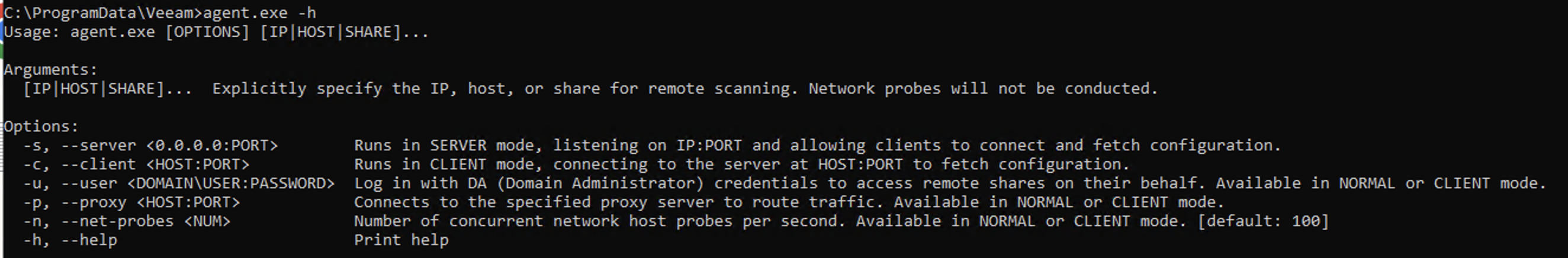The image size is (1568, 258).
Task: Click the word 'Usage:' in the output
Action: [x=31, y=31]
